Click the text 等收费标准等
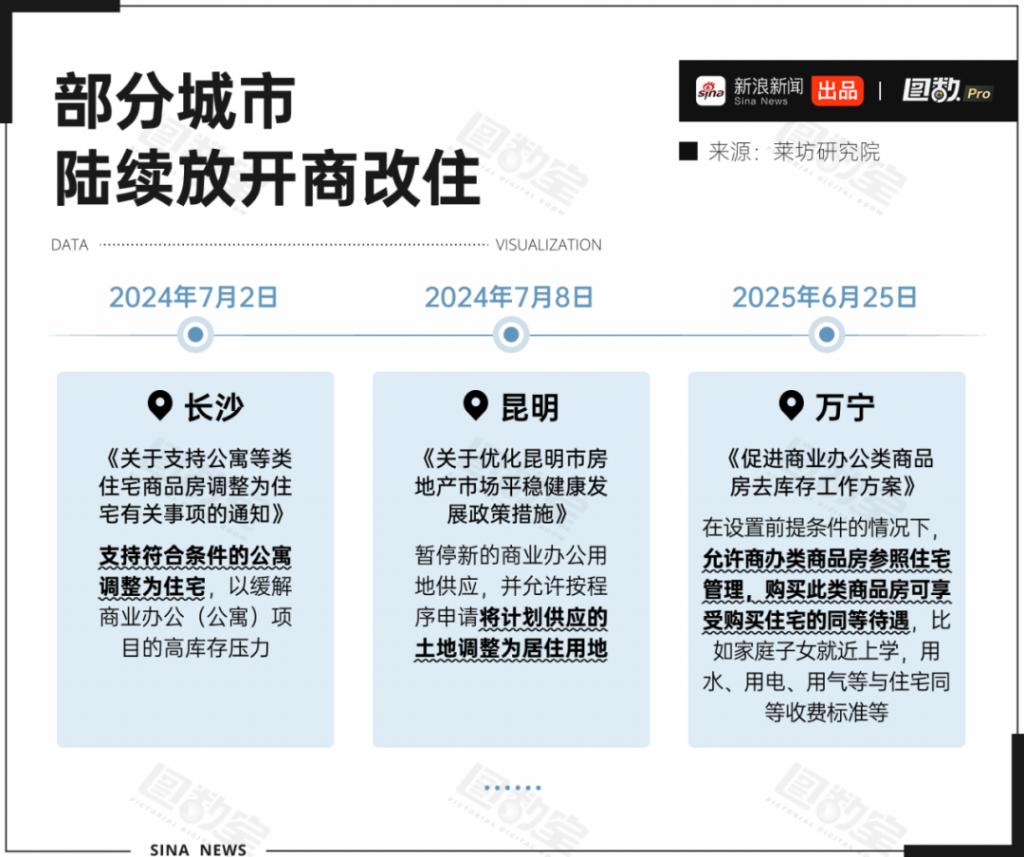1024x857 pixels. click(x=827, y=711)
